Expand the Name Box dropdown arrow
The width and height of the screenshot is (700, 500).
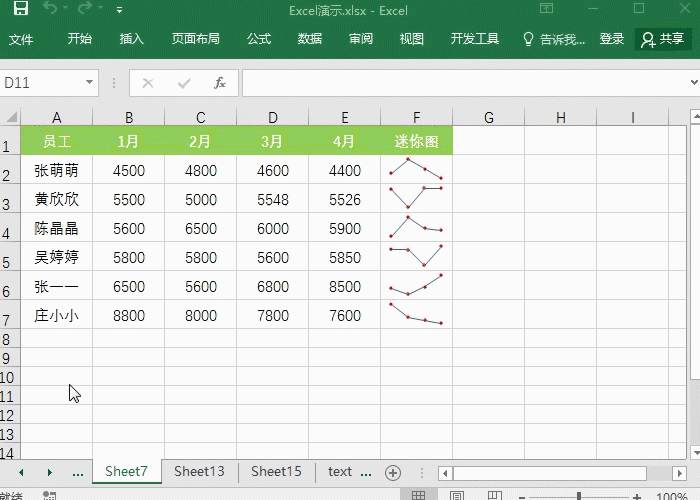89,83
